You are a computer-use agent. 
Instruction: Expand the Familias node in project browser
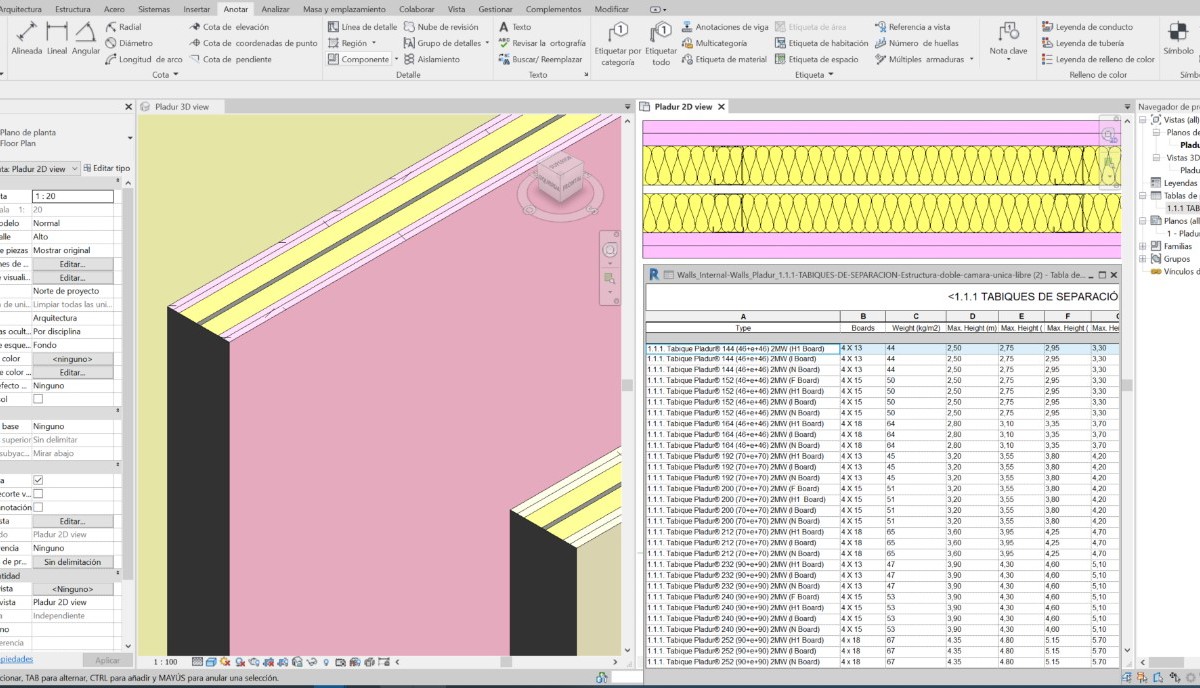1144,246
